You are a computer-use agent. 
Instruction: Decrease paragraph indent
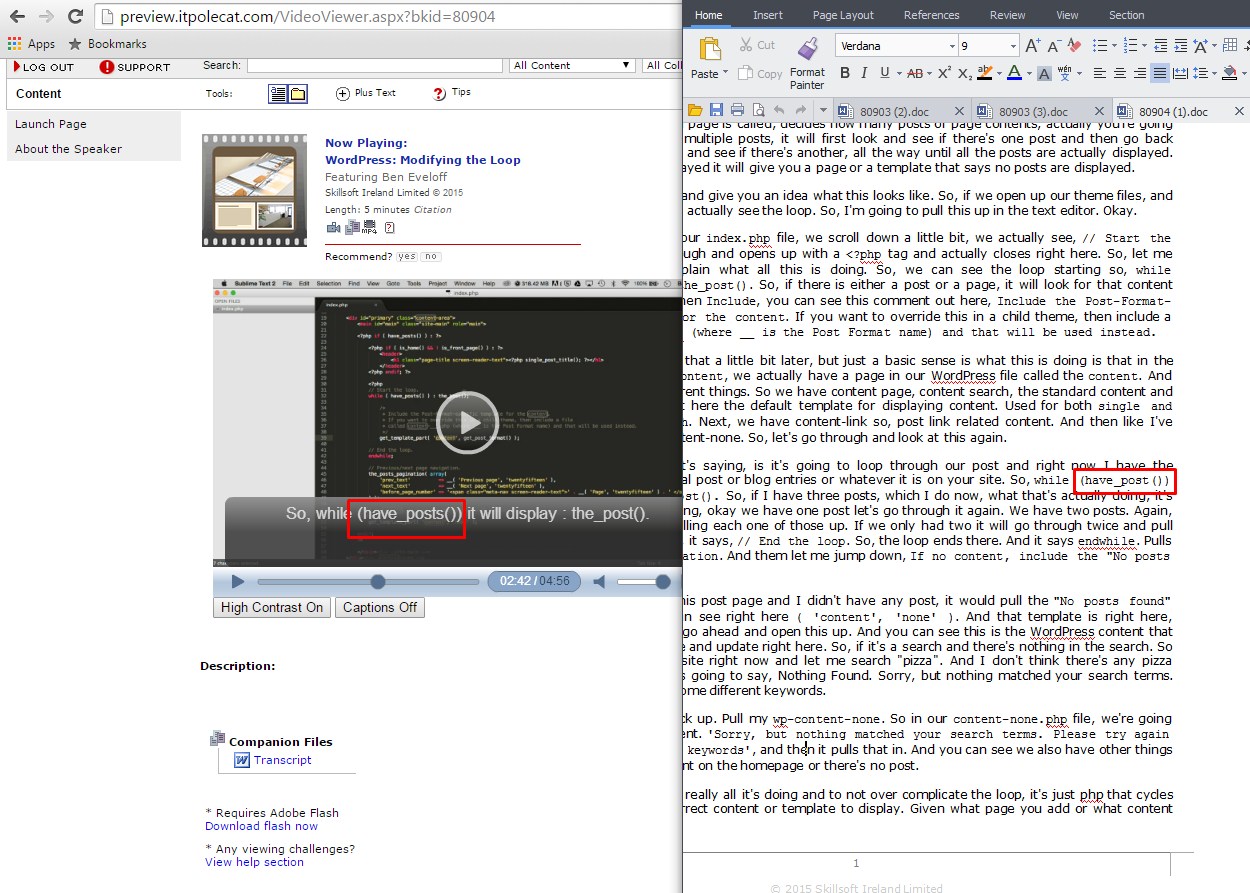1160,46
